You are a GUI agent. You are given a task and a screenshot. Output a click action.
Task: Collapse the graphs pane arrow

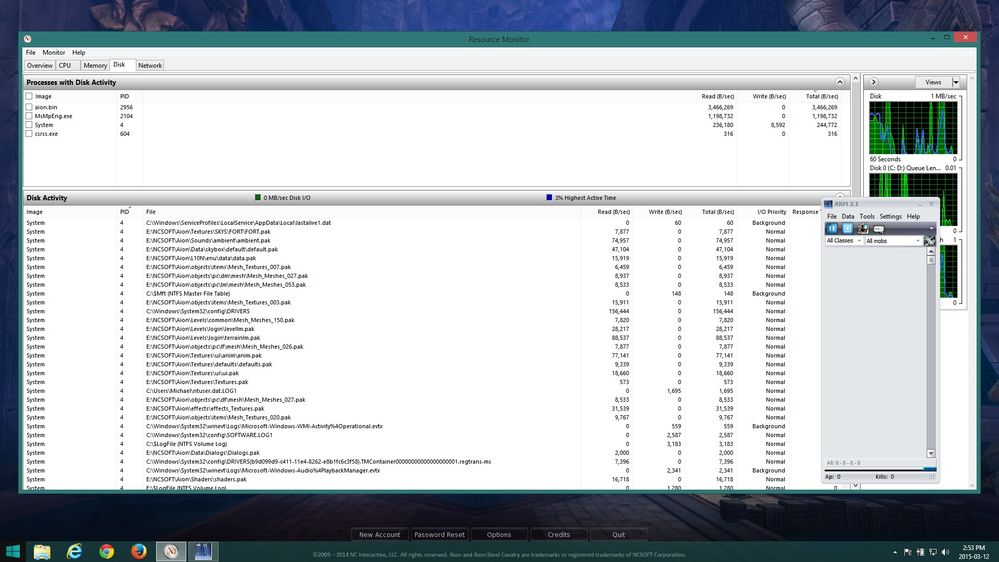point(873,82)
